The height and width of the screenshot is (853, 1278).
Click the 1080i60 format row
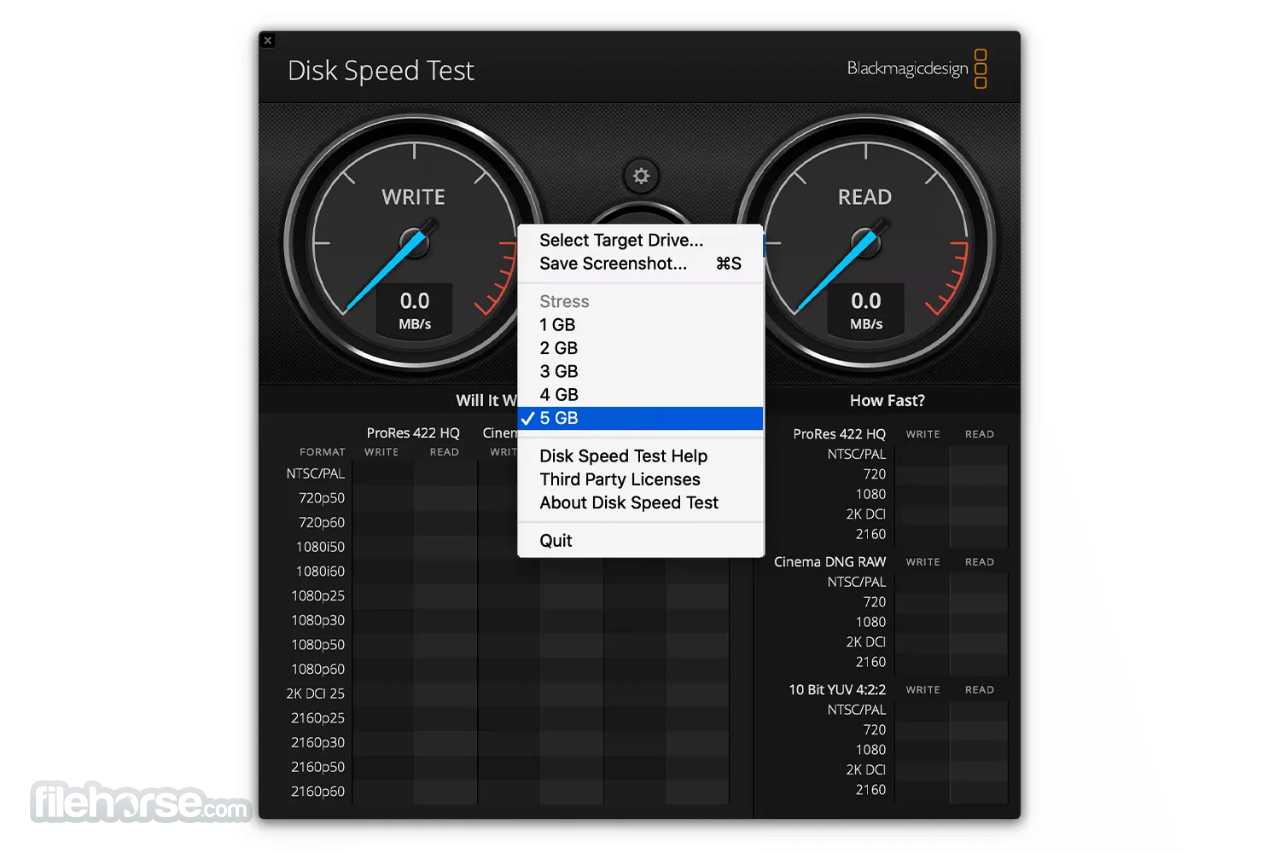(320, 571)
